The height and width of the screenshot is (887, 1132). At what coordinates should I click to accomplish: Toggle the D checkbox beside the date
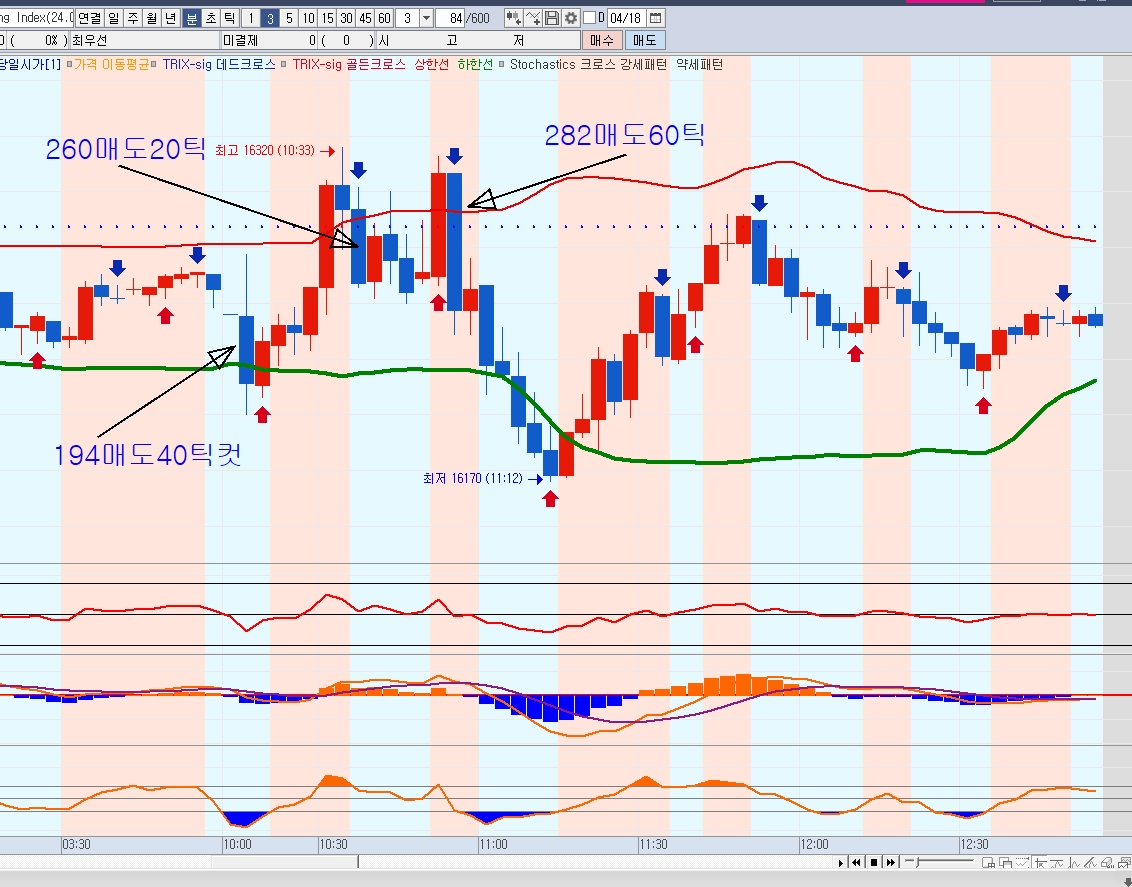(589, 18)
